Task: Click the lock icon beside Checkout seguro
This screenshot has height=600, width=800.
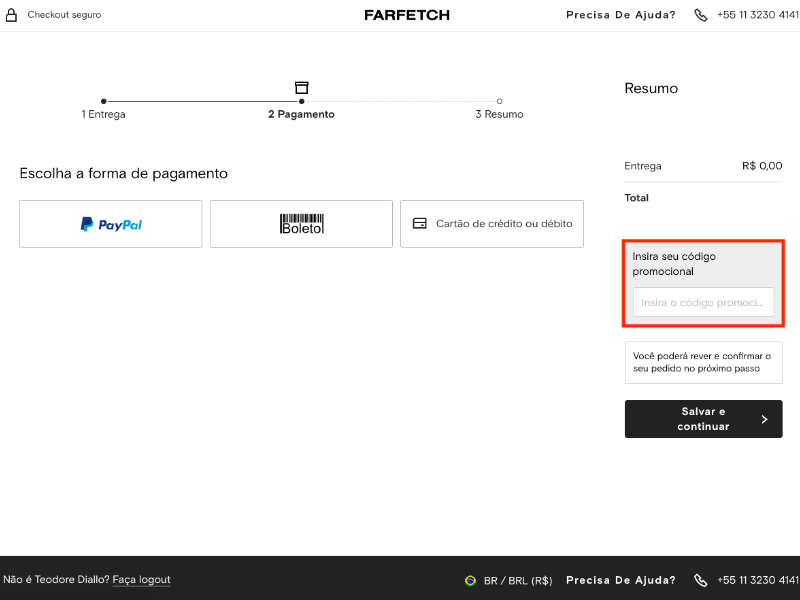Action: click(x=11, y=15)
